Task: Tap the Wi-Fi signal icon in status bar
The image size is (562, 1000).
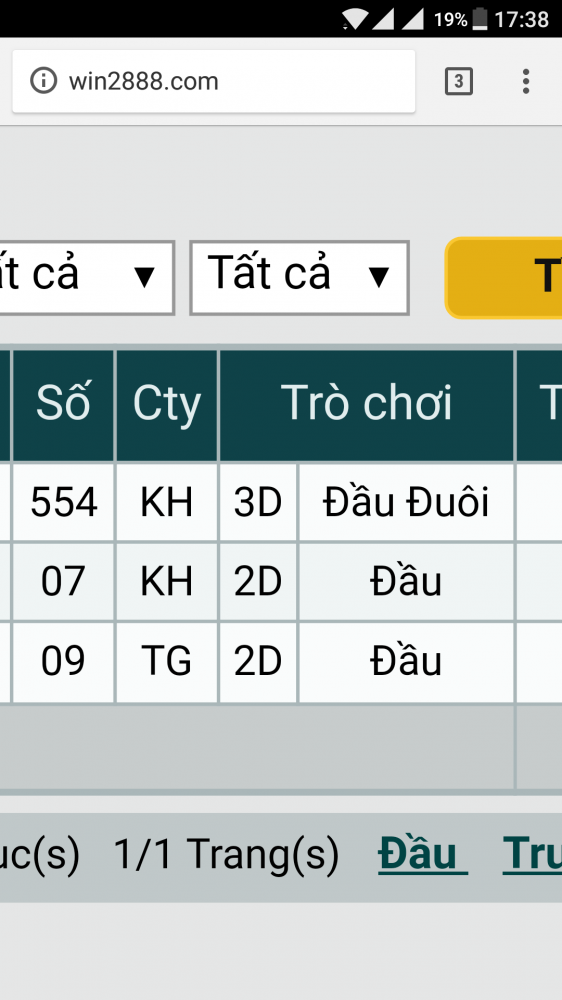Action: point(353,19)
